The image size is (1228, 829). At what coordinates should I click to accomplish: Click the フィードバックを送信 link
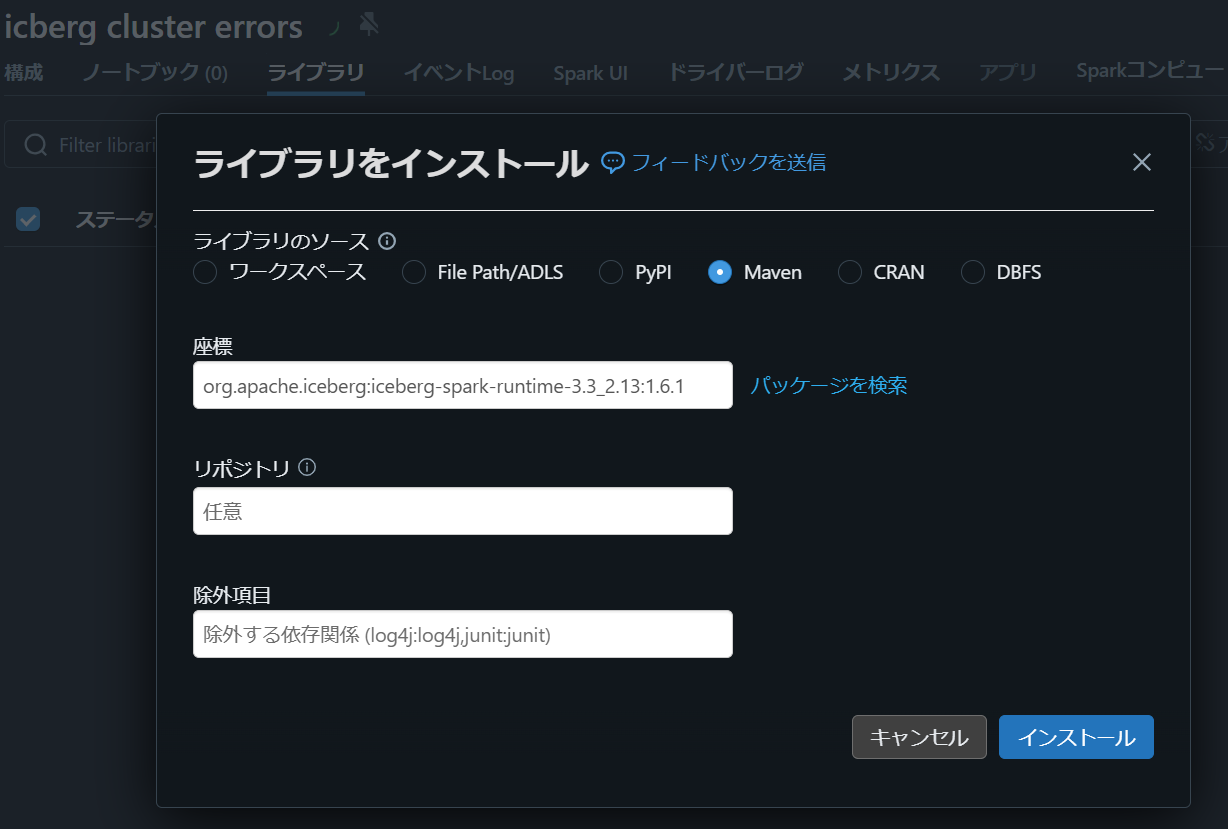click(728, 162)
